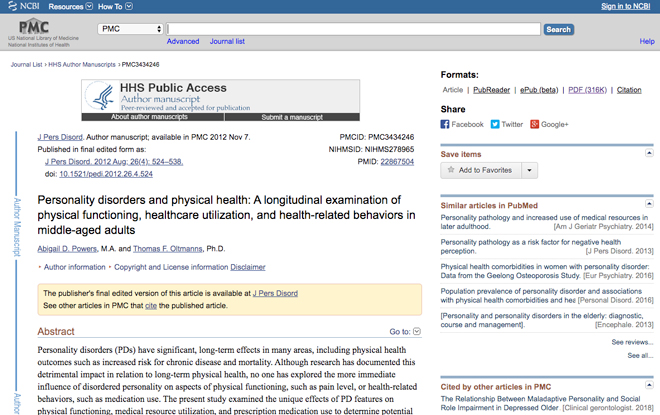660x415 pixels.
Task: Open J Pers Disord journal link
Action: pos(60,137)
